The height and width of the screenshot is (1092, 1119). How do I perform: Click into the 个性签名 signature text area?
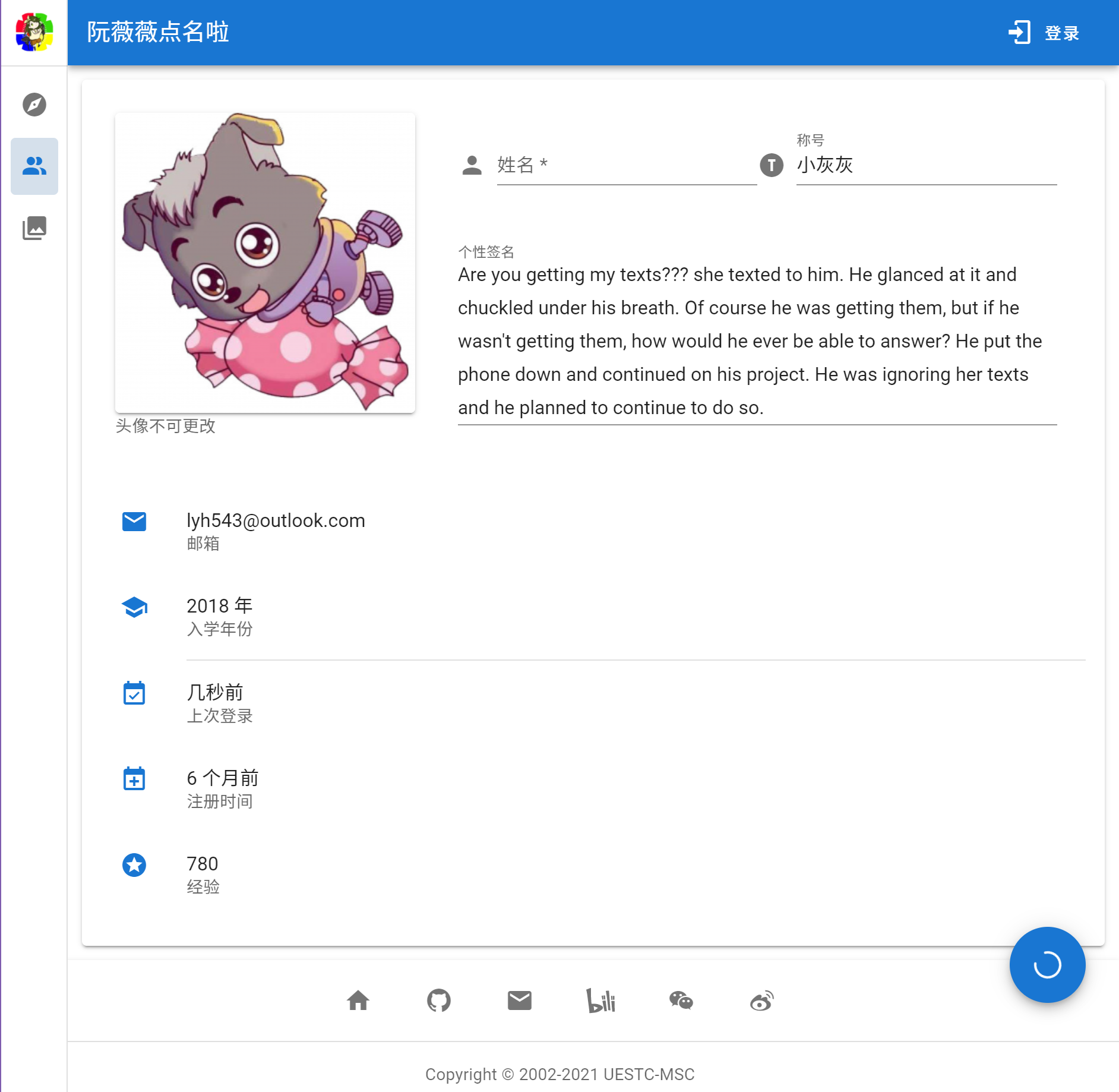pos(757,341)
